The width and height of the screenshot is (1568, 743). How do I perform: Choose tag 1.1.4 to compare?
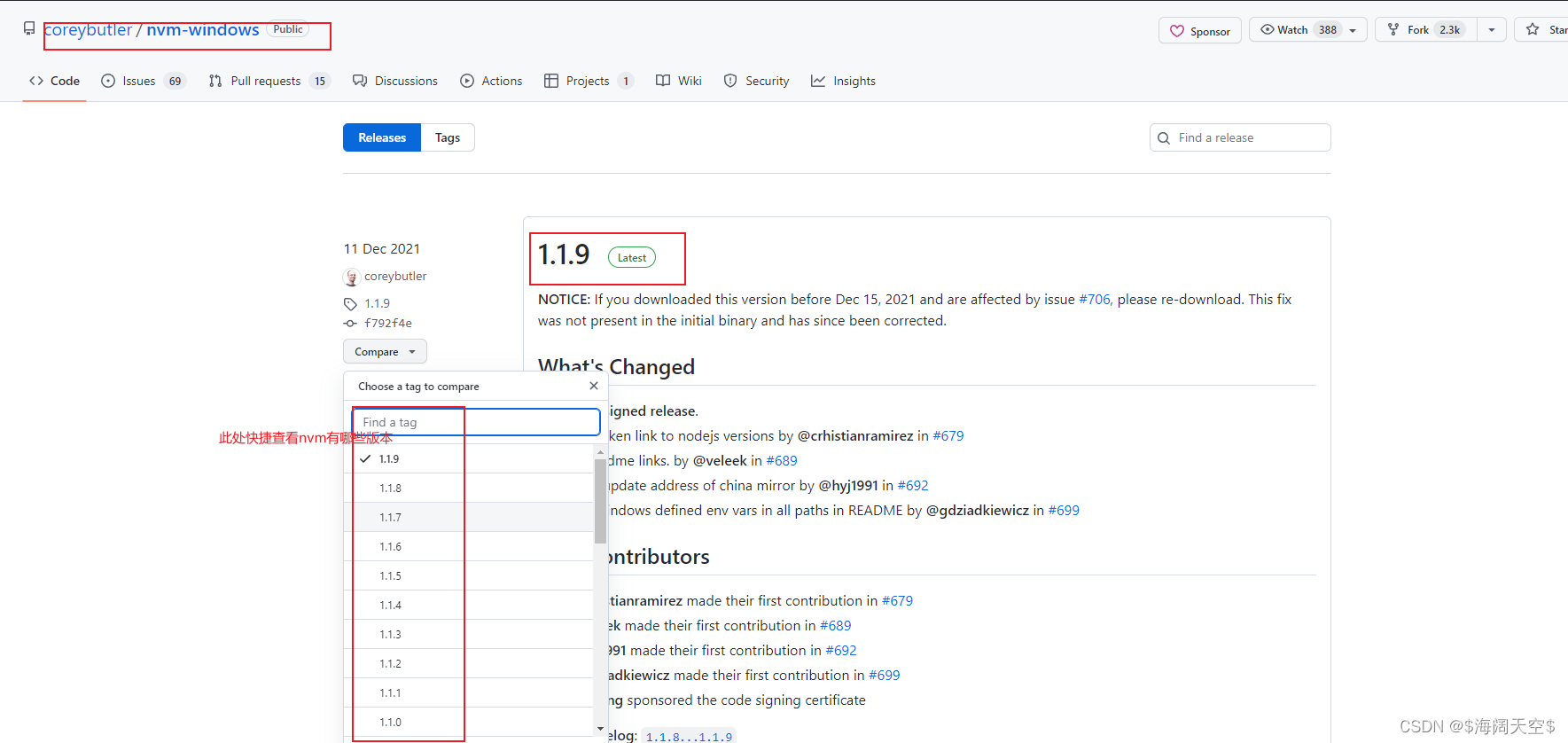pos(468,605)
